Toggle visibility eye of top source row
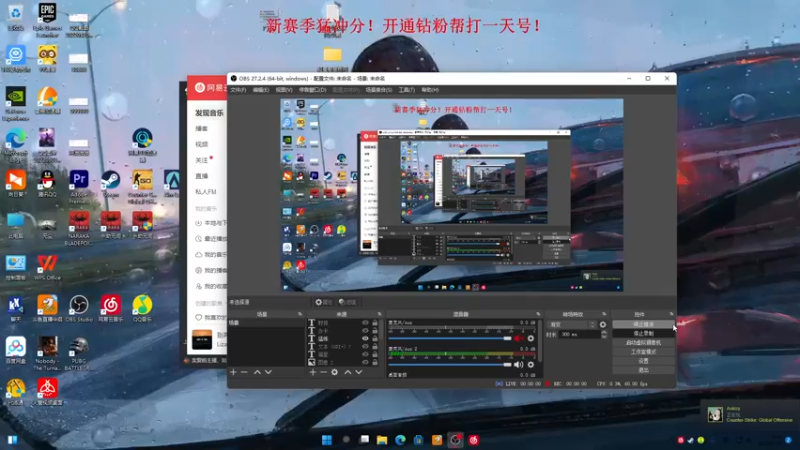 coord(365,323)
